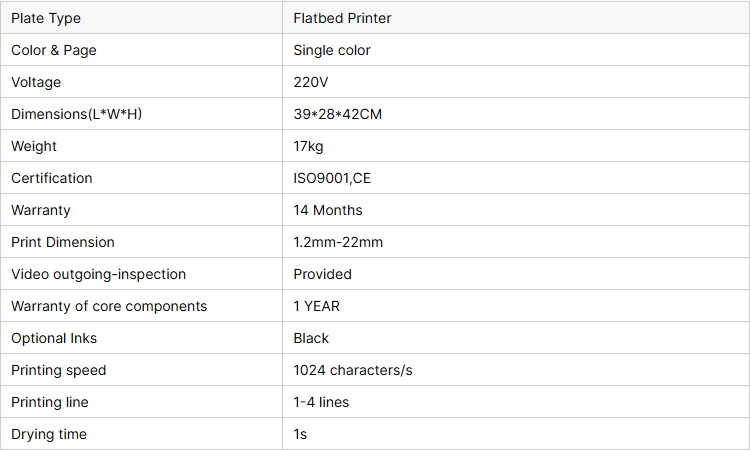The height and width of the screenshot is (450, 750).
Task: Click the 'Certification' label cell
Action: 52,178
